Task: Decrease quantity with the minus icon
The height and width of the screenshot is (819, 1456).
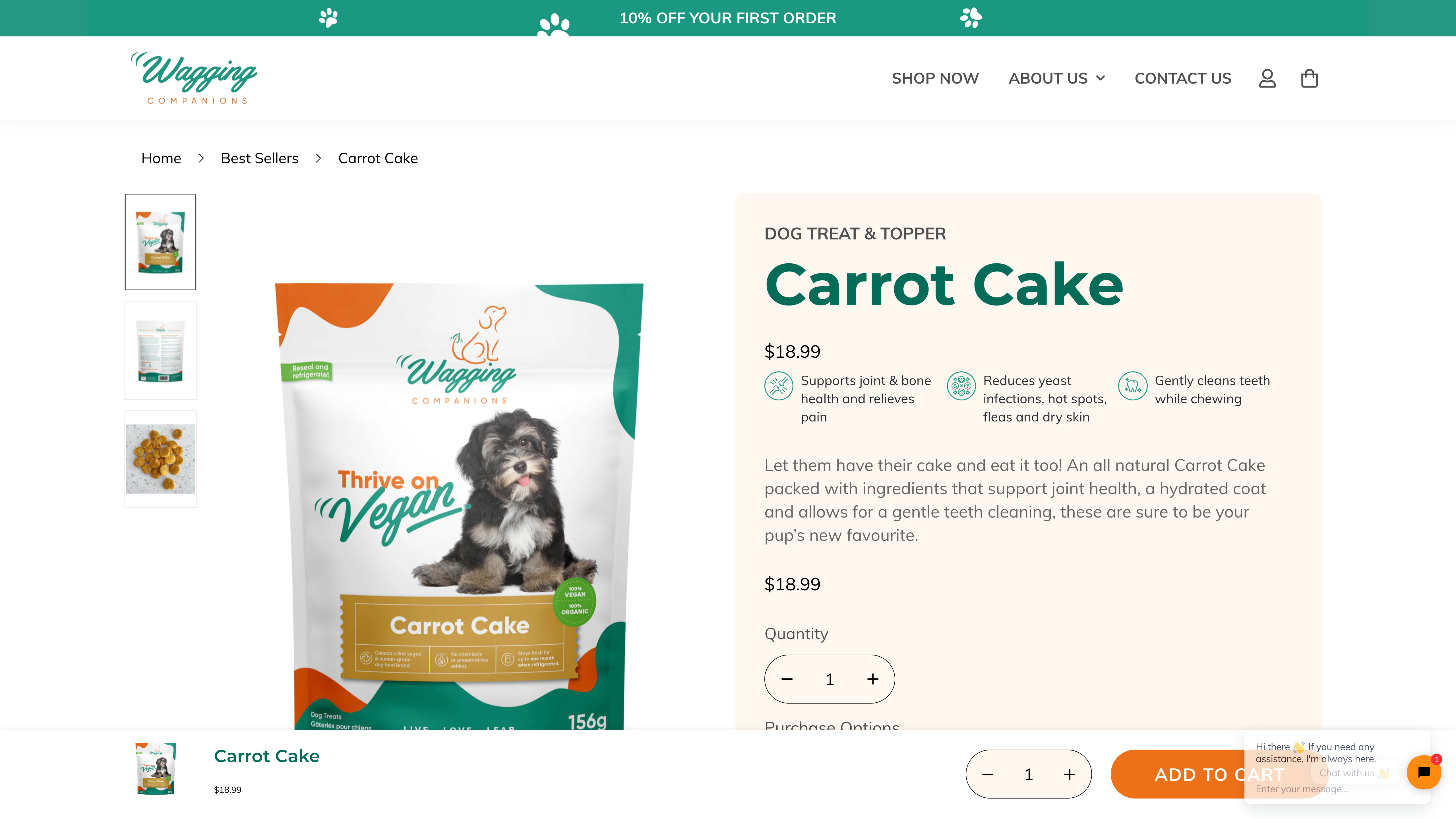Action: click(x=787, y=679)
